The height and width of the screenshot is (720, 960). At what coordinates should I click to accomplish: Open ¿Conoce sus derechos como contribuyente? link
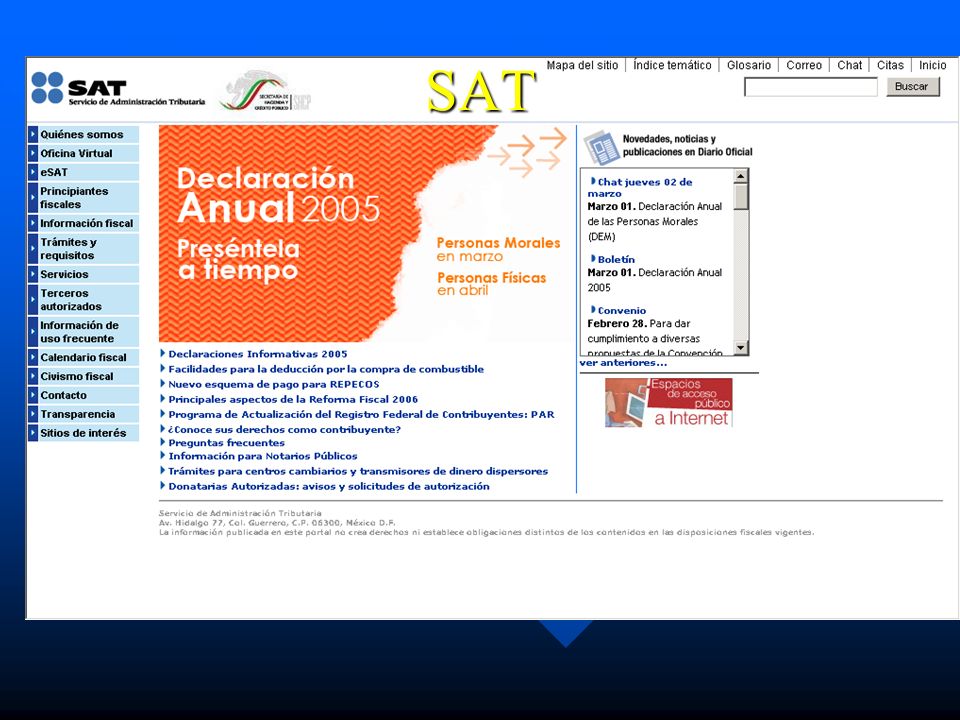click(x=284, y=430)
